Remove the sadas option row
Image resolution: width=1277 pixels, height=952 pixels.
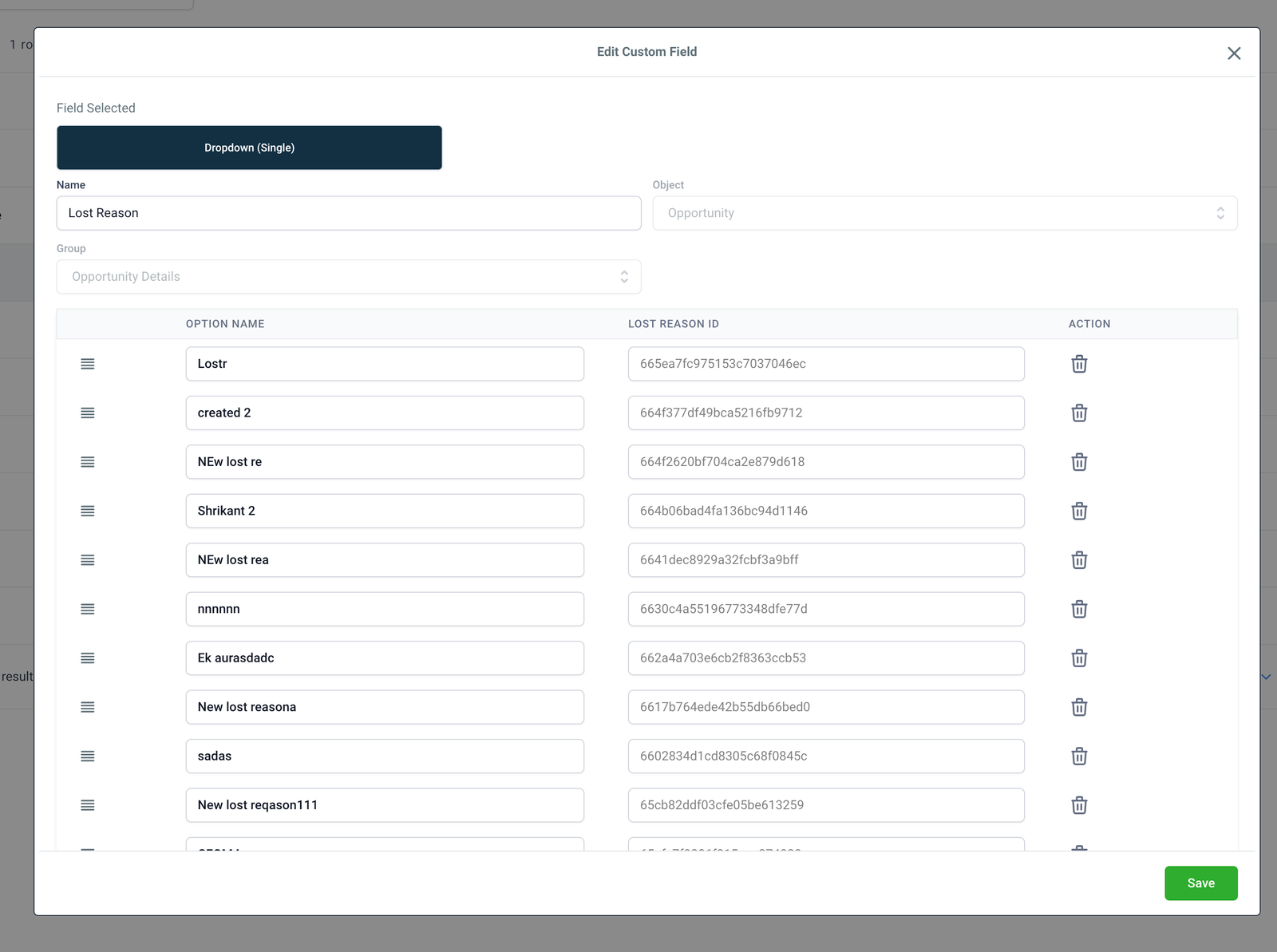click(x=1079, y=756)
